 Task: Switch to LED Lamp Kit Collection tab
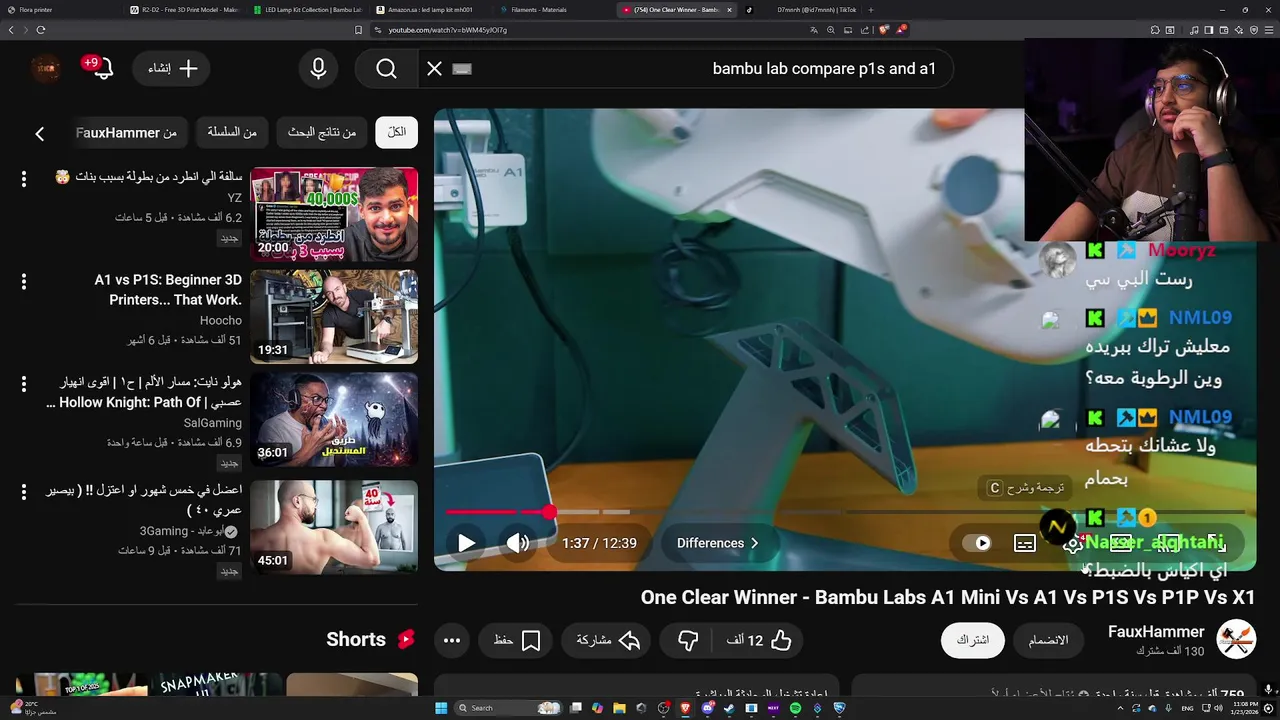[x=308, y=9]
